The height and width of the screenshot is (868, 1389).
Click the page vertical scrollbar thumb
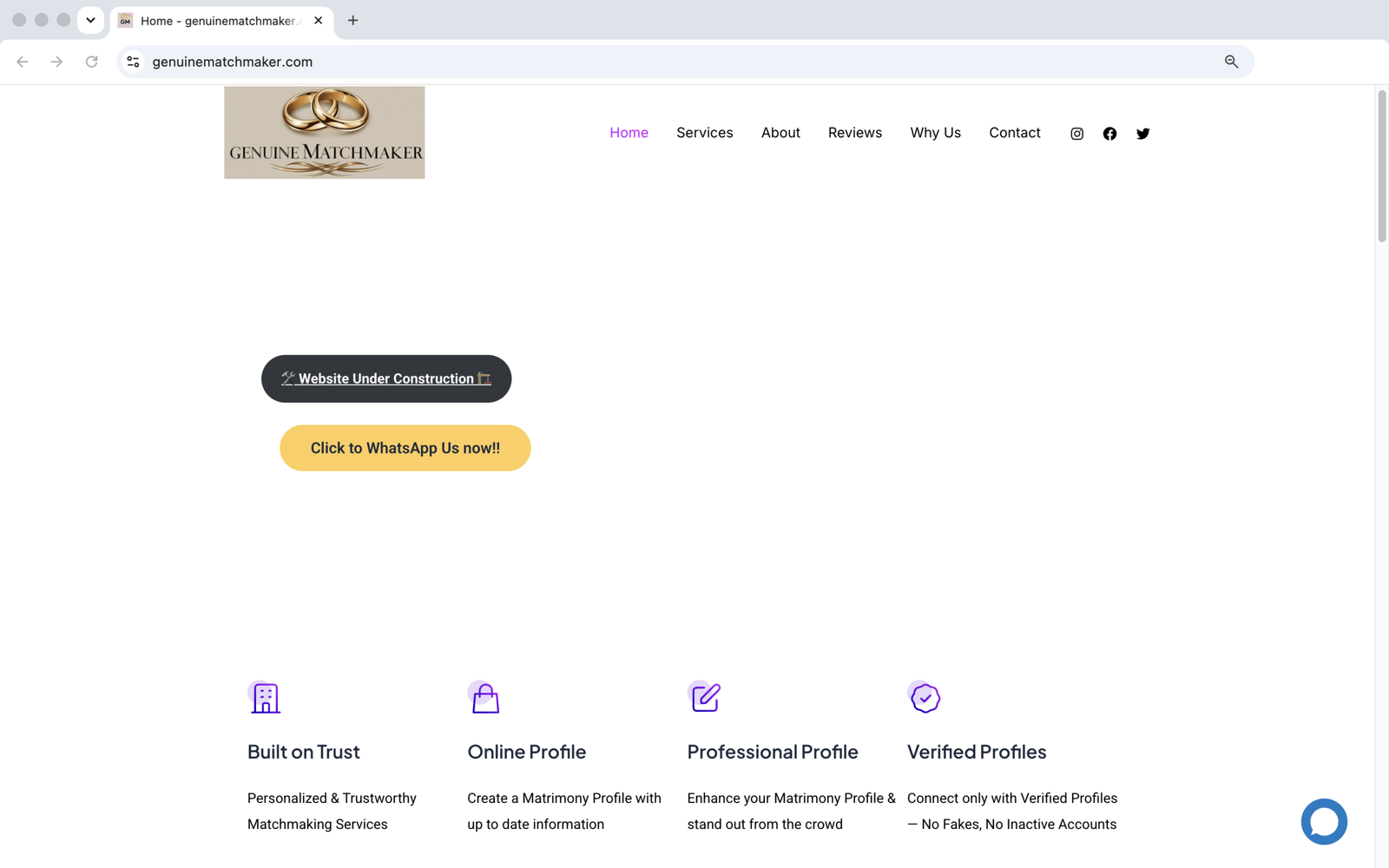point(1382,165)
